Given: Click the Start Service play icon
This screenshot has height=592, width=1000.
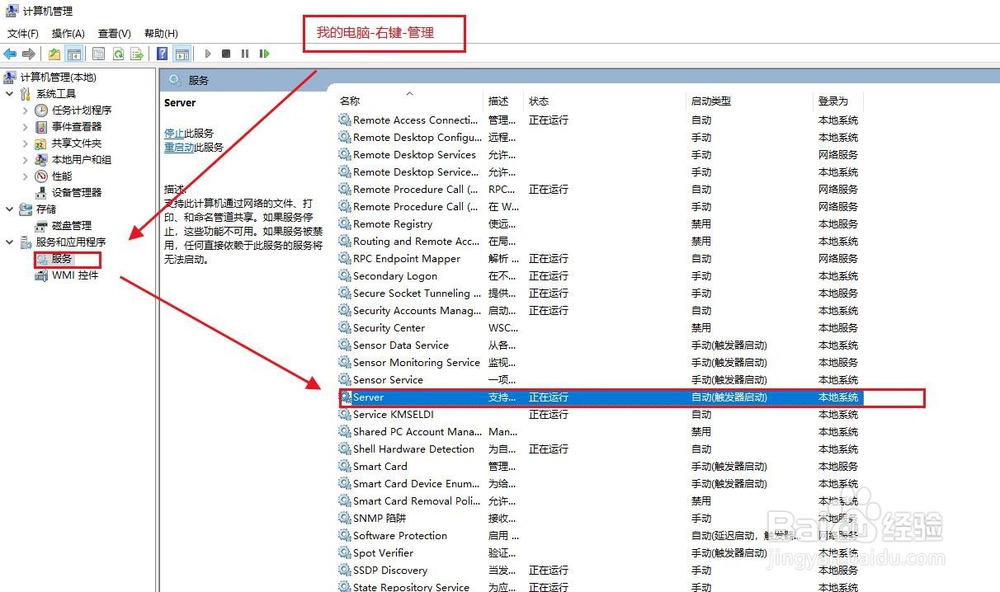Looking at the screenshot, I should coord(208,53).
